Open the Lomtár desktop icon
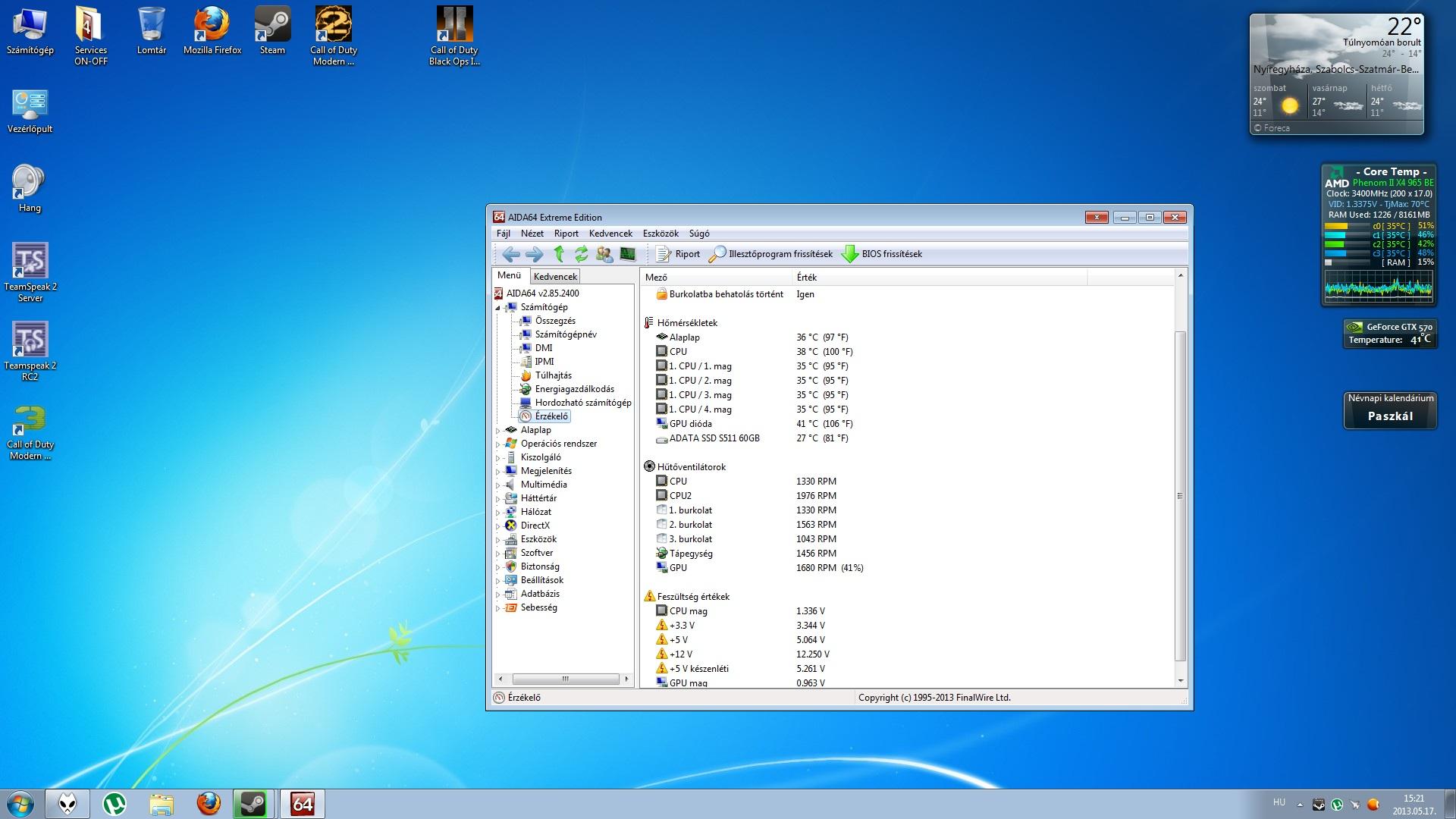Viewport: 1456px width, 819px height. click(x=152, y=32)
